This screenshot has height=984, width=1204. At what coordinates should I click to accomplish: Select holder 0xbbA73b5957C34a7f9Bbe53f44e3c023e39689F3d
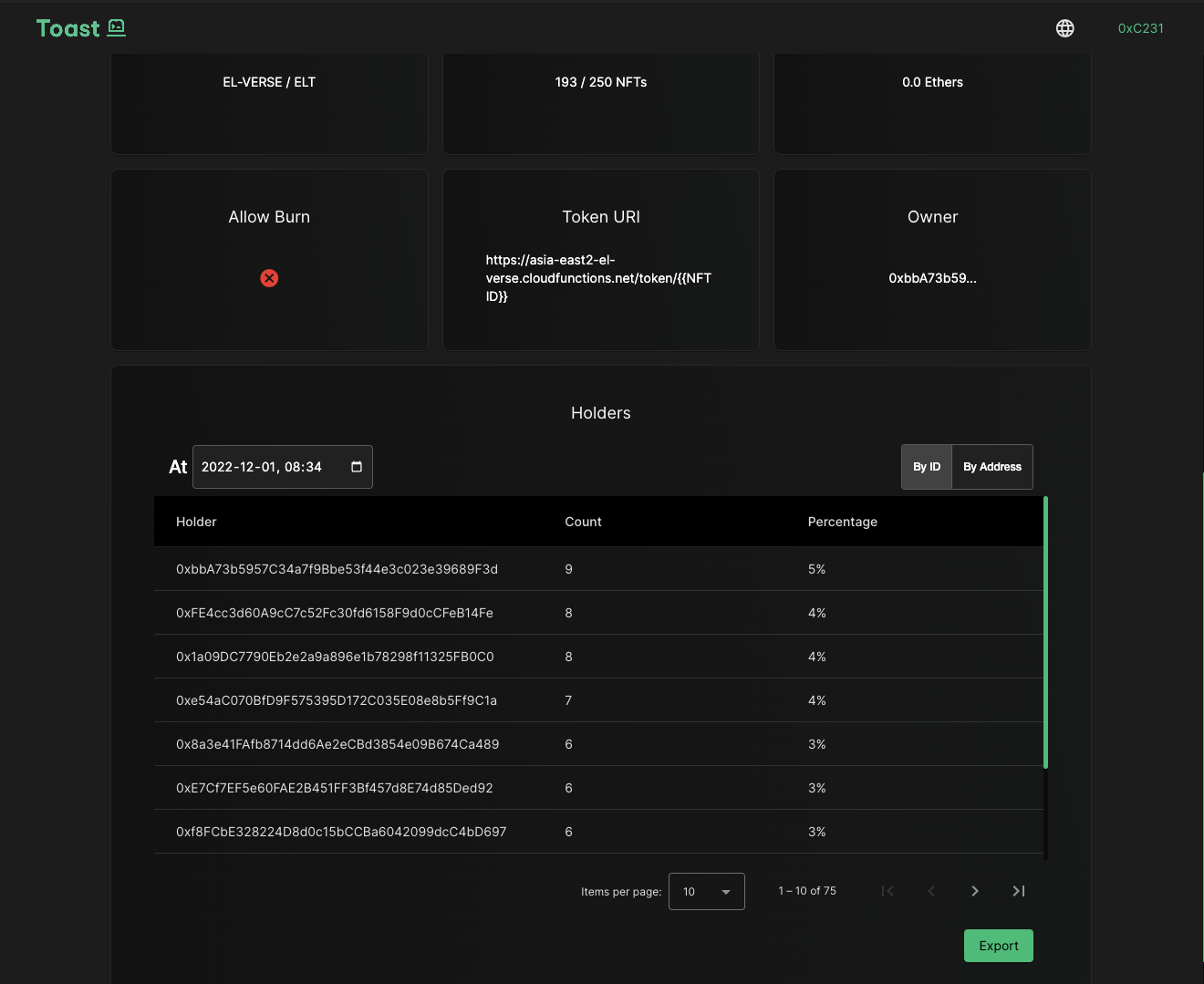click(337, 569)
